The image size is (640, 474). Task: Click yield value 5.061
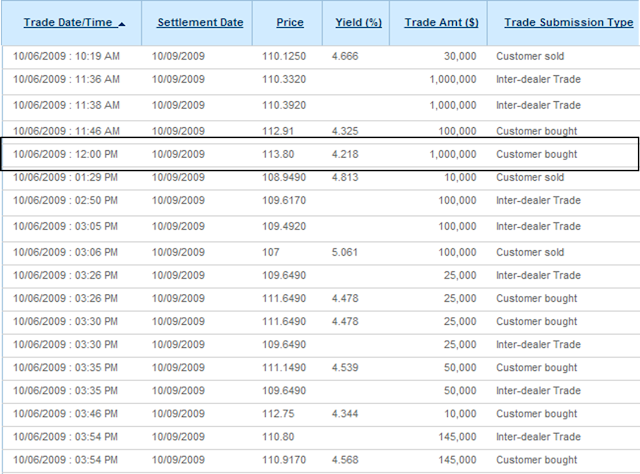(x=344, y=252)
